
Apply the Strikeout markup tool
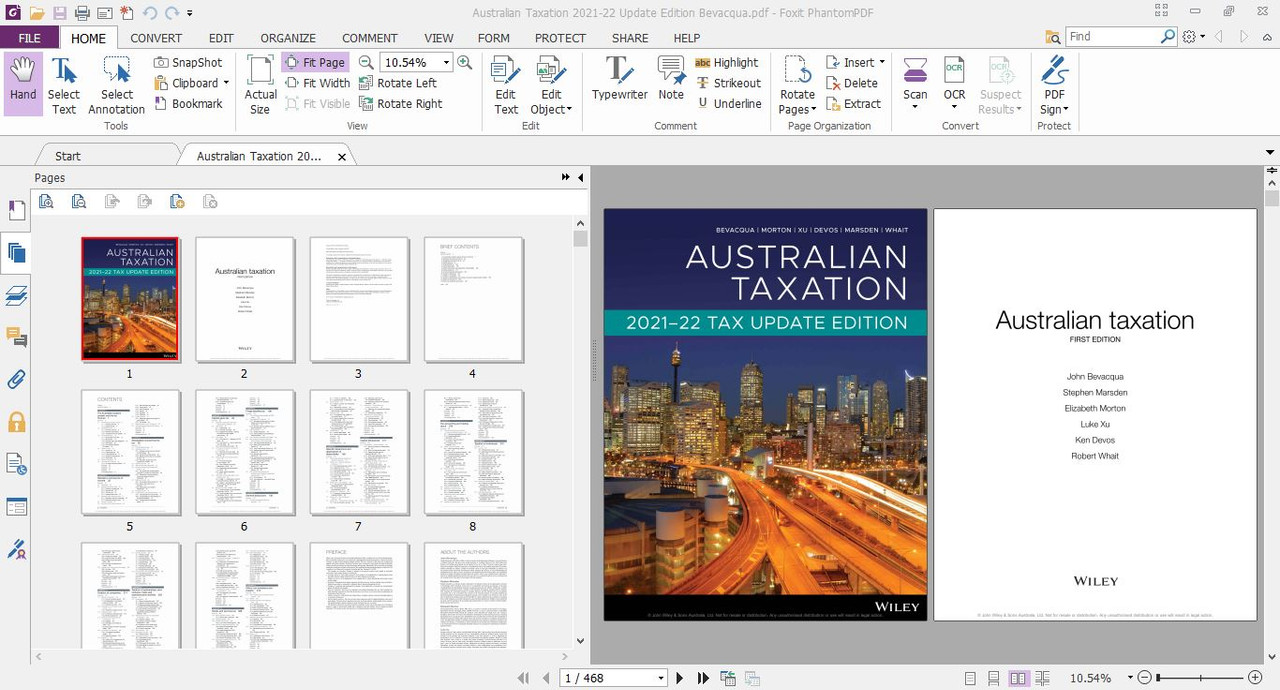(x=728, y=83)
